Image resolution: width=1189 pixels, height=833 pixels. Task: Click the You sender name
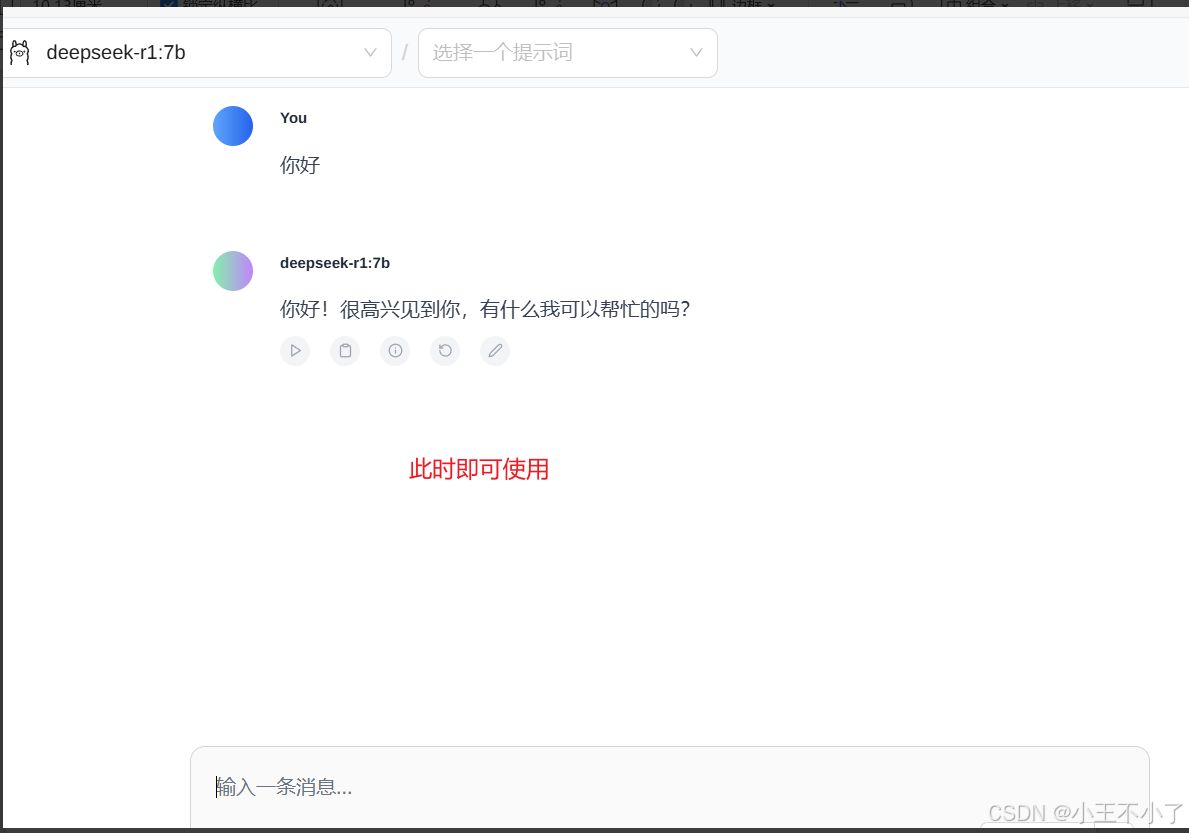293,118
